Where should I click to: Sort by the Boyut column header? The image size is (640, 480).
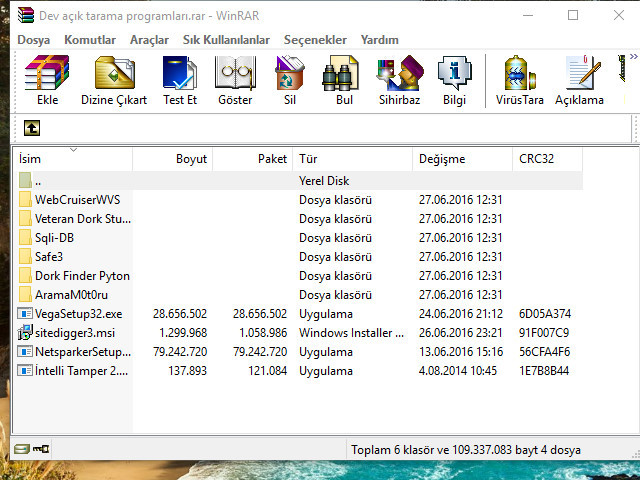[x=173, y=159]
